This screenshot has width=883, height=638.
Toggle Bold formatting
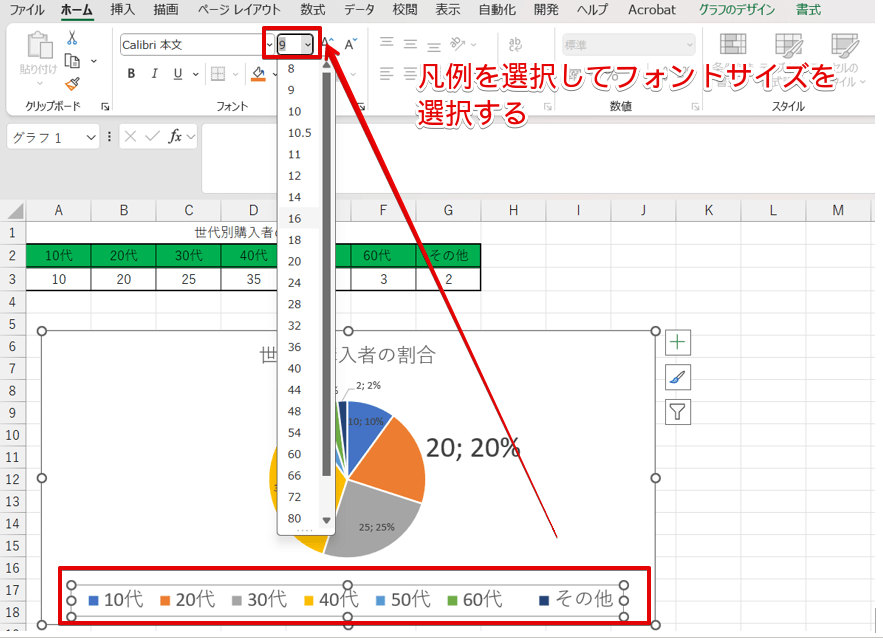click(x=131, y=74)
